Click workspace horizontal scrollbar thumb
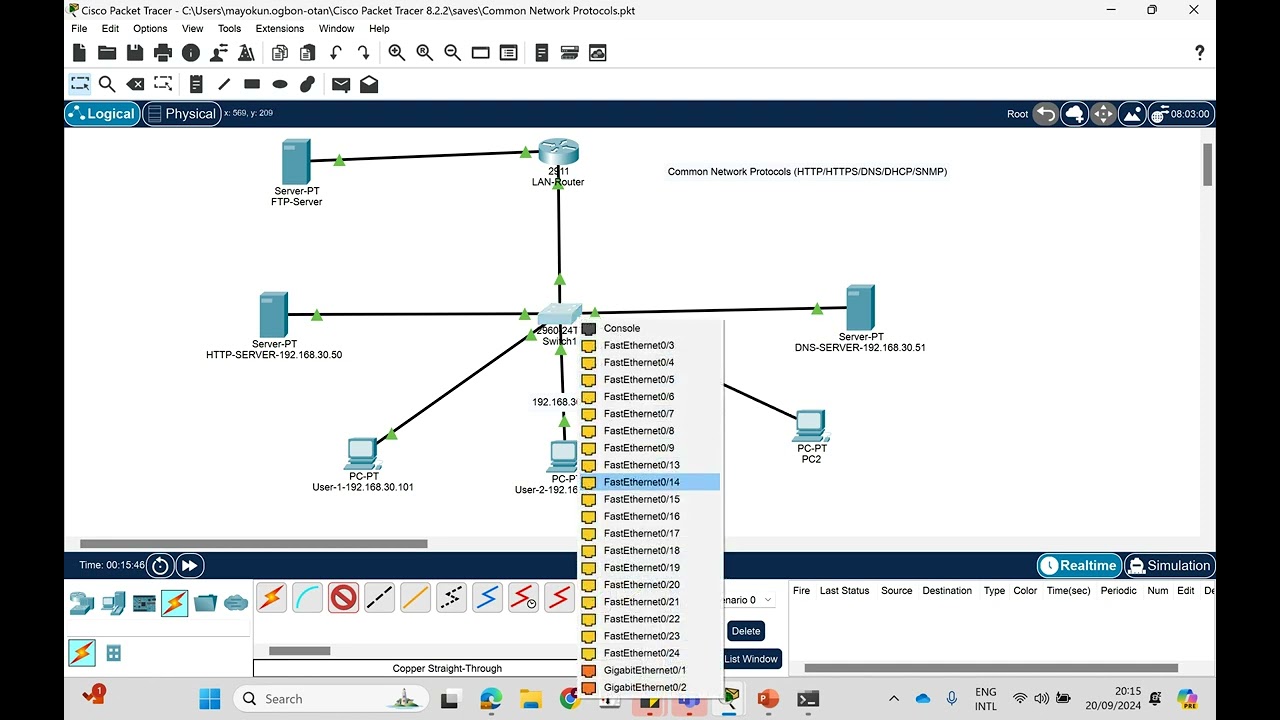This screenshot has width=1280, height=720. click(x=253, y=544)
